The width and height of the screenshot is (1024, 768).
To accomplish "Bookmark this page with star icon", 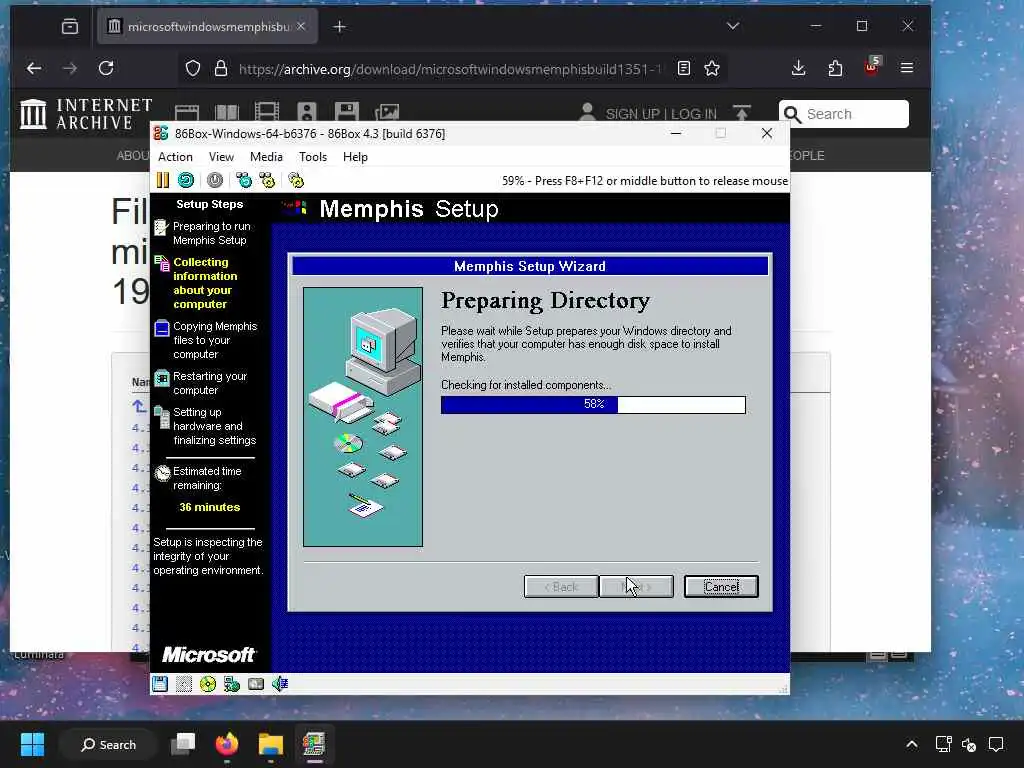I will (712, 69).
